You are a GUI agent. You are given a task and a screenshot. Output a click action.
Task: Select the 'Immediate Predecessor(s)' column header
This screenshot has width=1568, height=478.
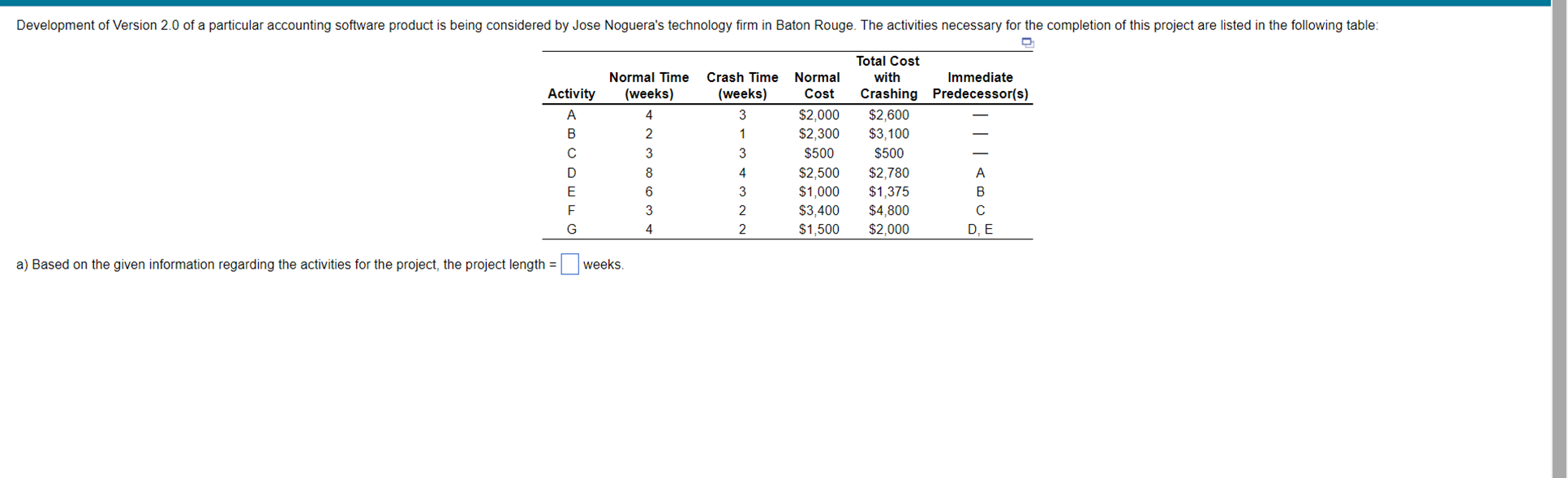click(980, 85)
